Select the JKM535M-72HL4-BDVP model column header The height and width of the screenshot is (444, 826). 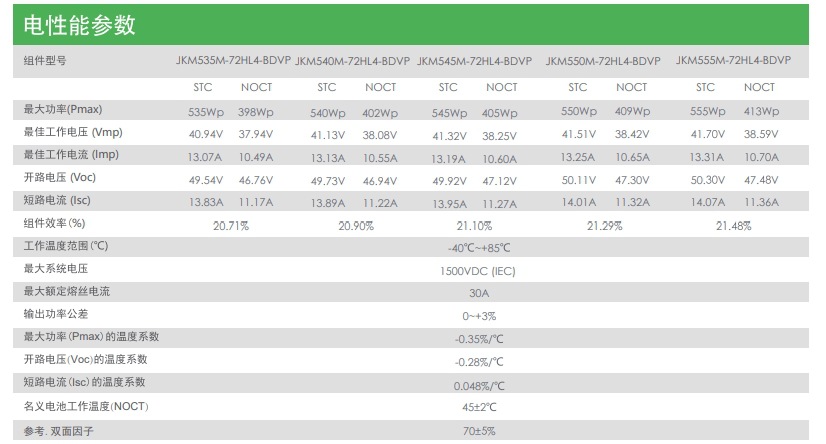(233, 60)
